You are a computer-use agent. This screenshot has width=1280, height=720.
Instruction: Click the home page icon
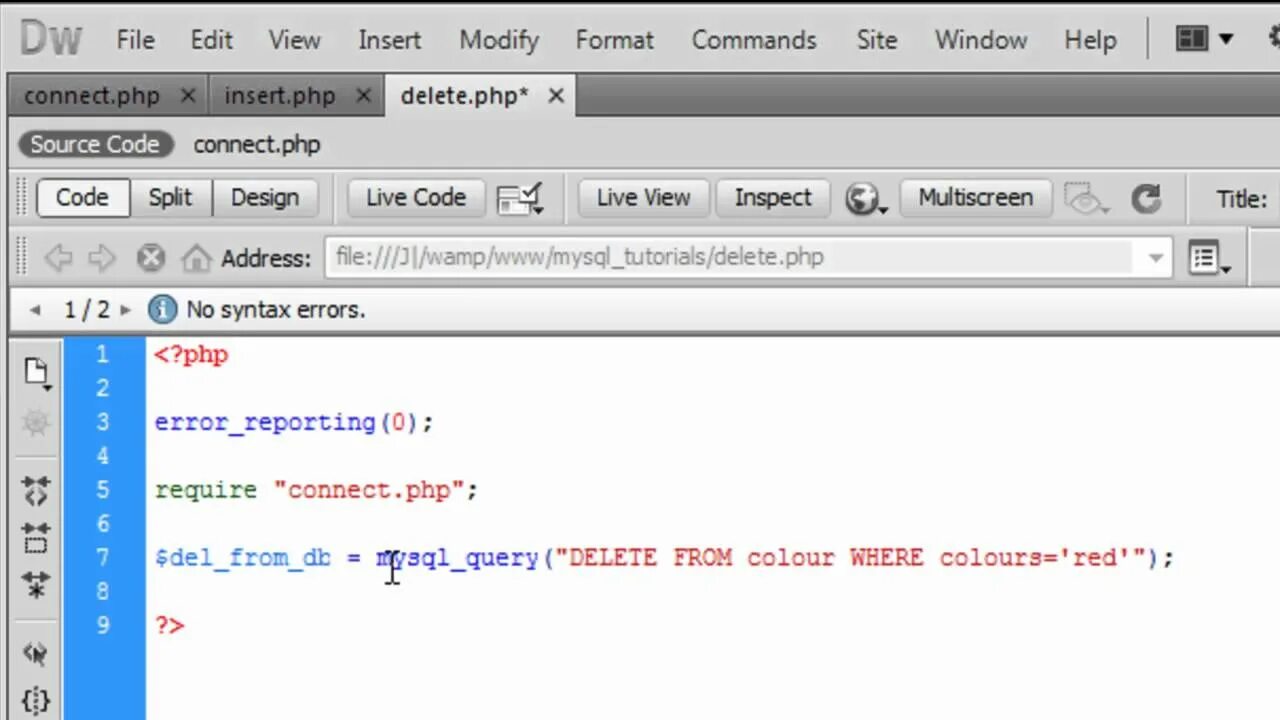pyautogui.click(x=196, y=258)
